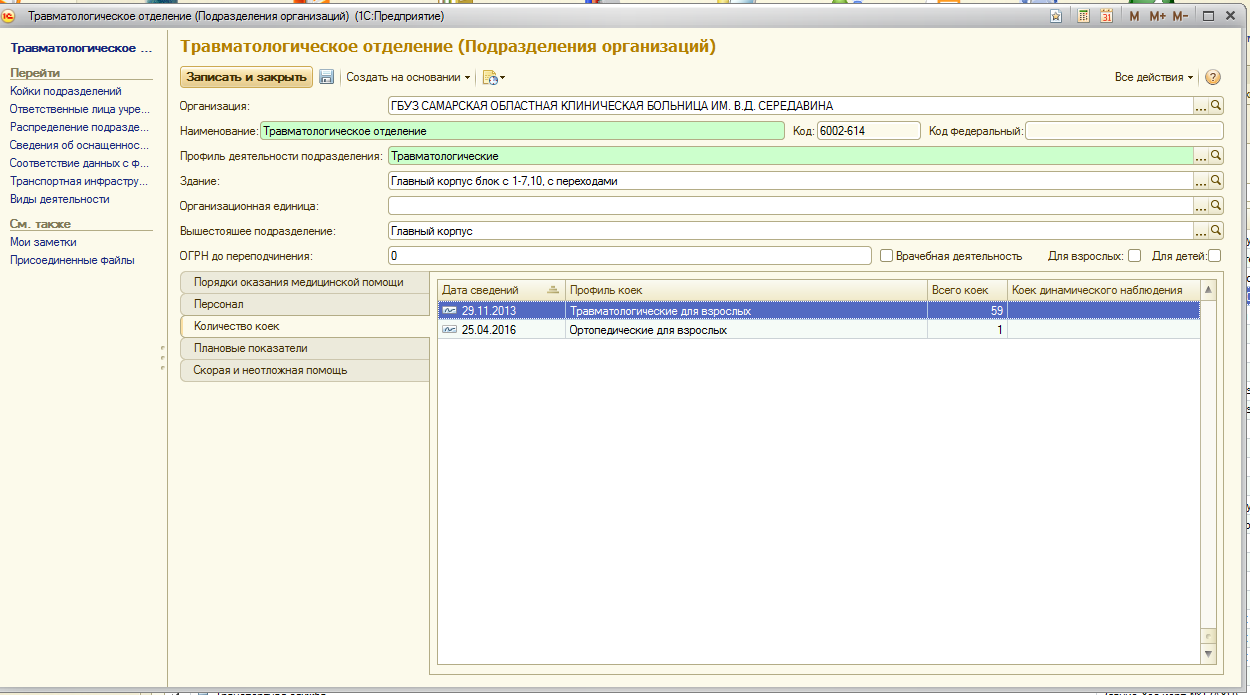
Task: Check the Для детей checkbox
Action: pos(1214,256)
